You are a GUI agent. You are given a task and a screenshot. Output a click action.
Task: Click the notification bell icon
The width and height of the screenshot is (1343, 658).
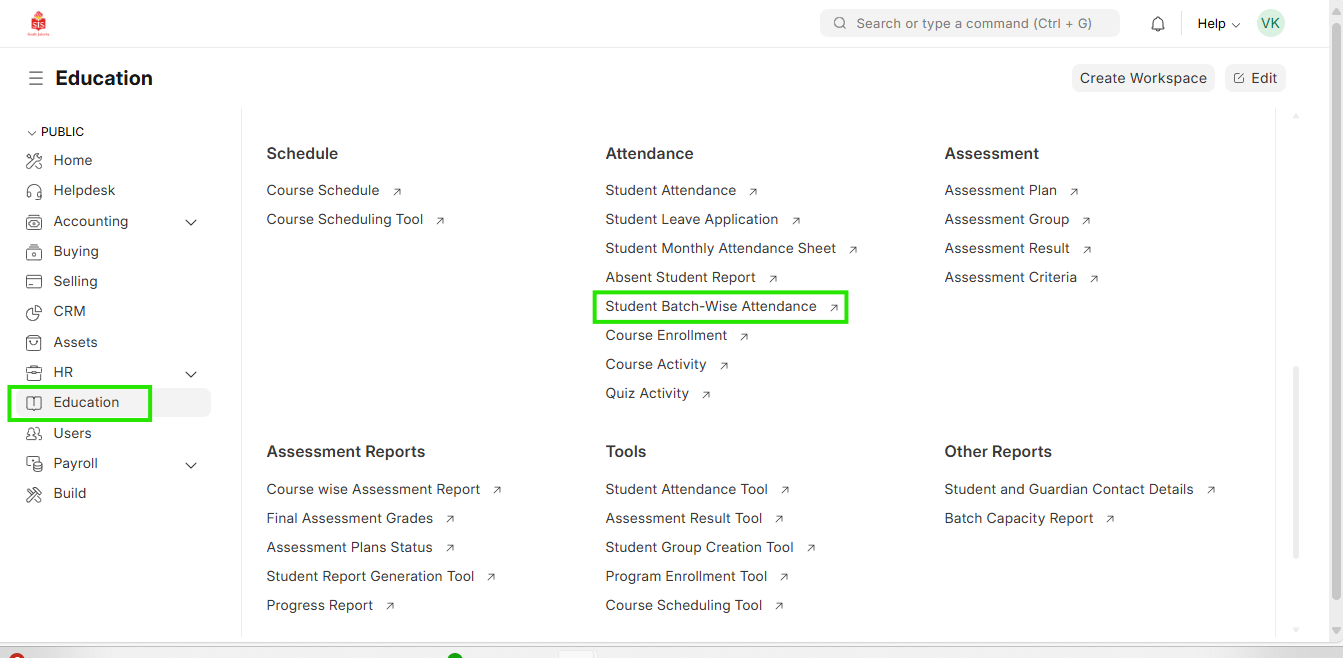[1158, 24]
